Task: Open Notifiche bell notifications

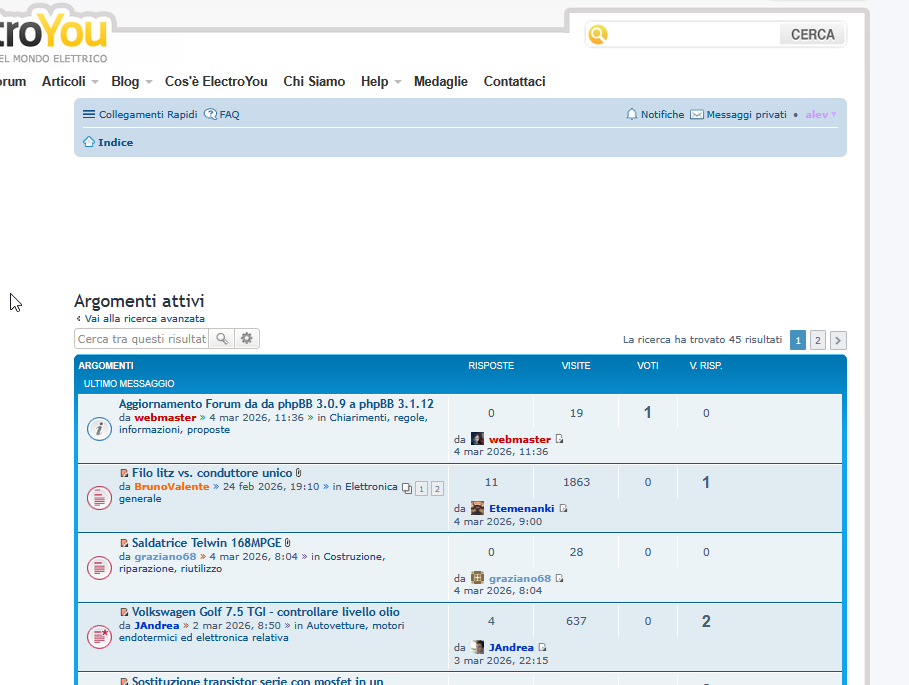Action: click(x=655, y=115)
